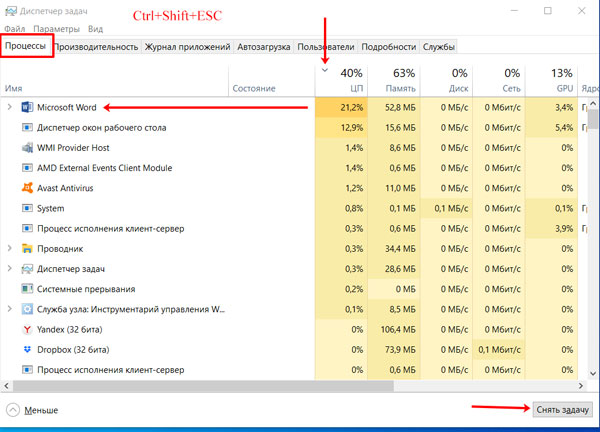Expand the Служба узла process group
Screen dimensions: 600x432
point(10,309)
